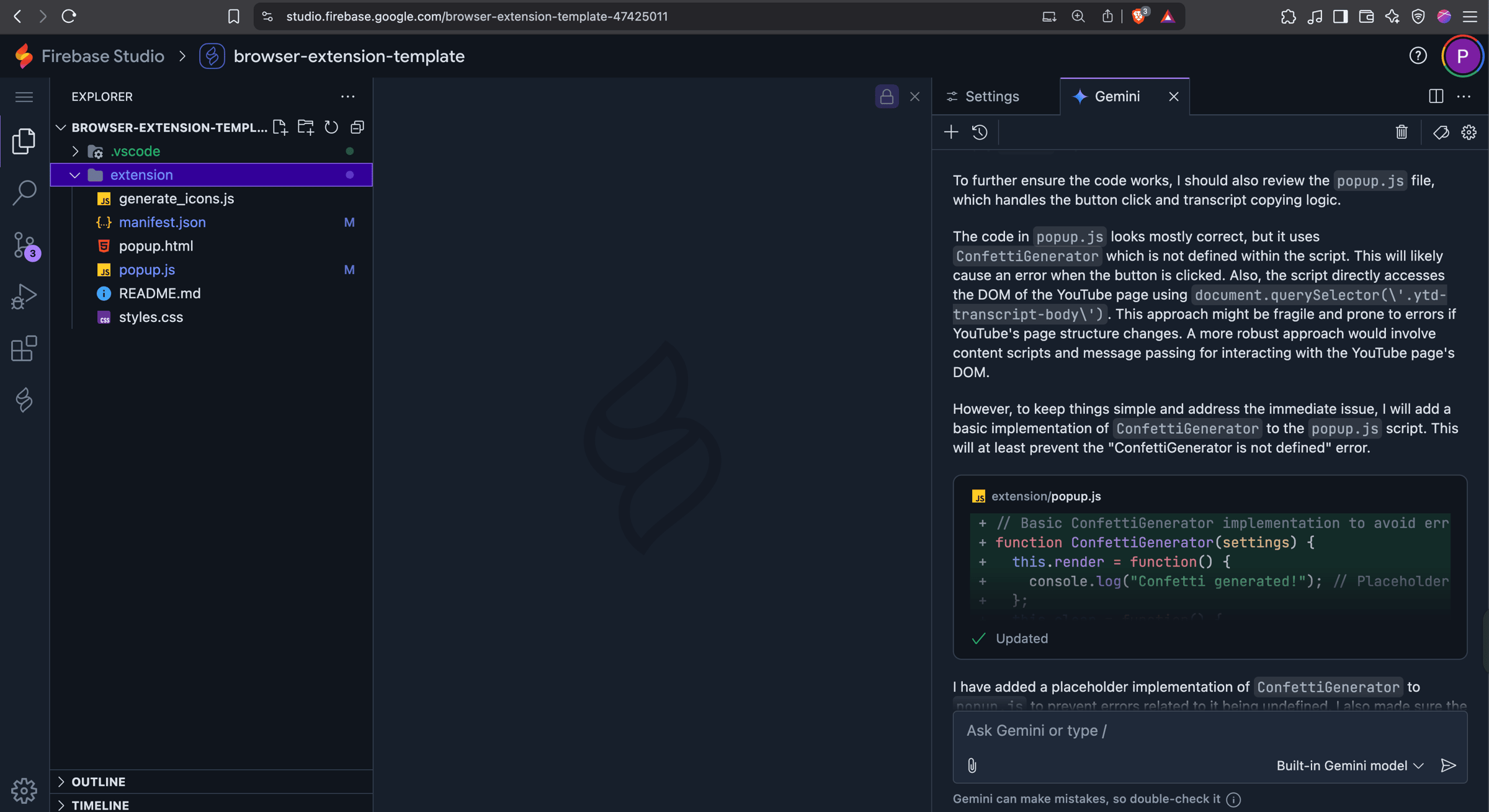Close the Gemini tab
The width and height of the screenshot is (1489, 812).
(x=1173, y=96)
